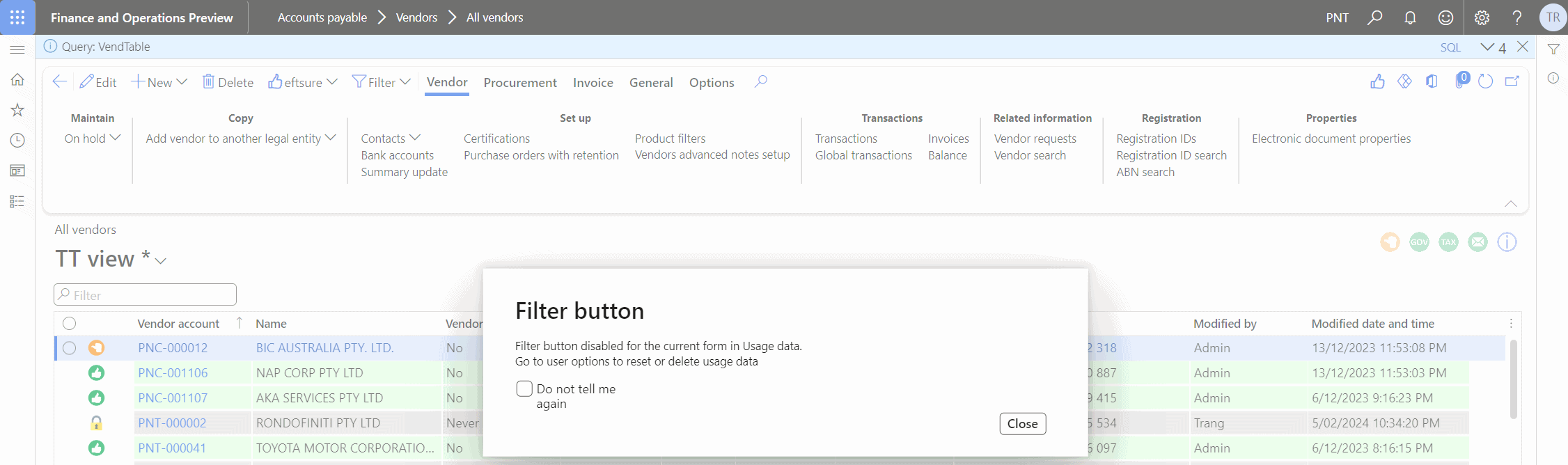The width and height of the screenshot is (1568, 465).
Task: Click info icon in right side pane
Action: [1553, 78]
